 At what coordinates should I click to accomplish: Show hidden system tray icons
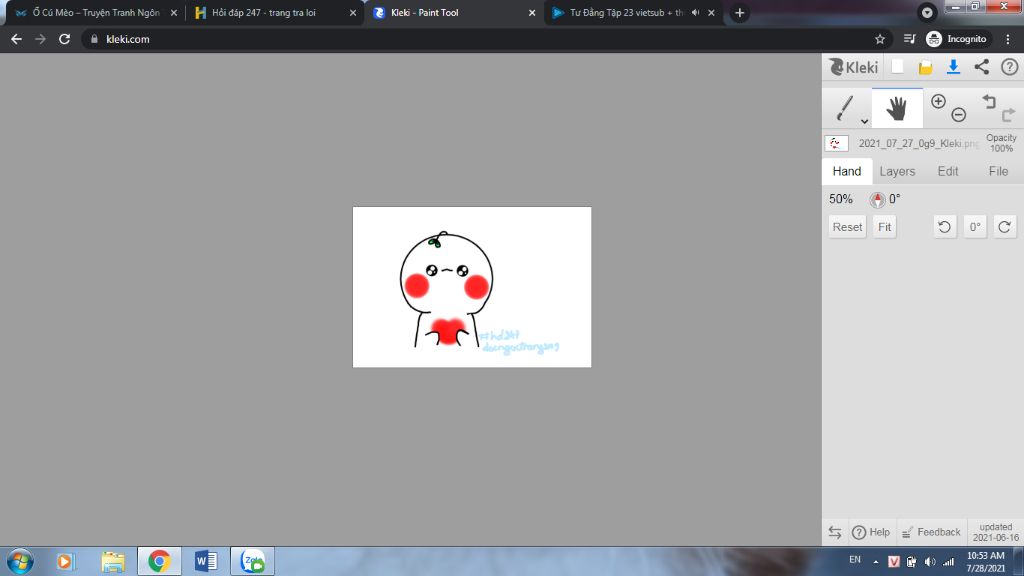click(x=876, y=561)
